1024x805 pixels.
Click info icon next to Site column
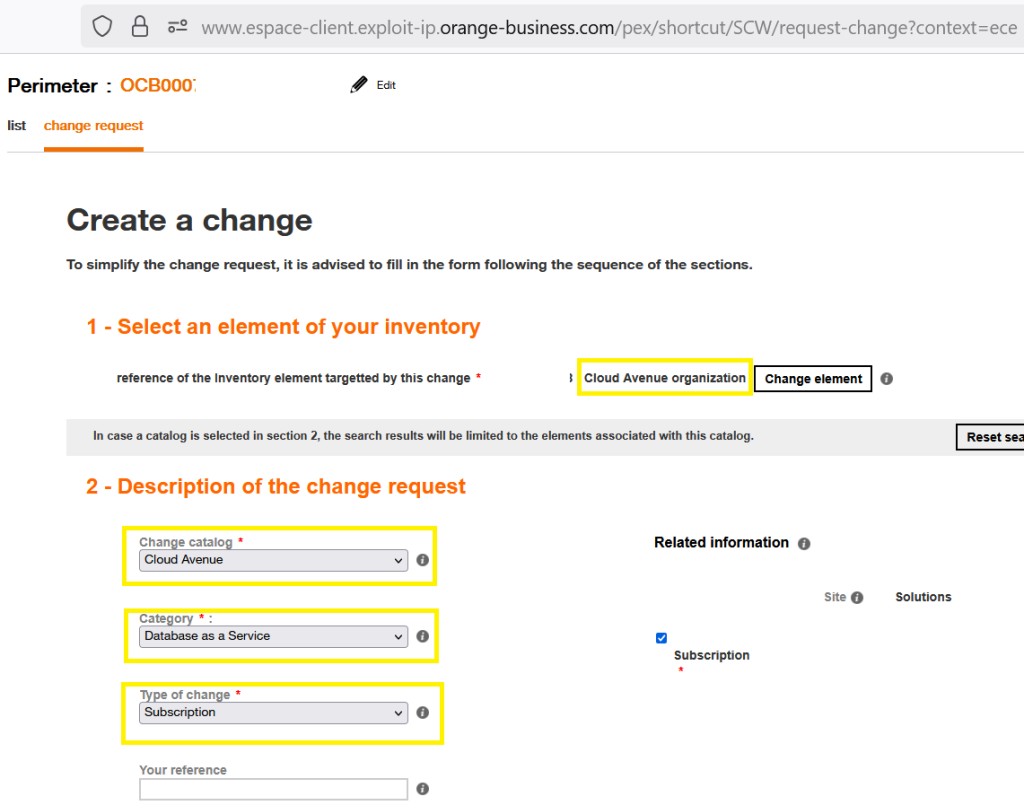857,597
